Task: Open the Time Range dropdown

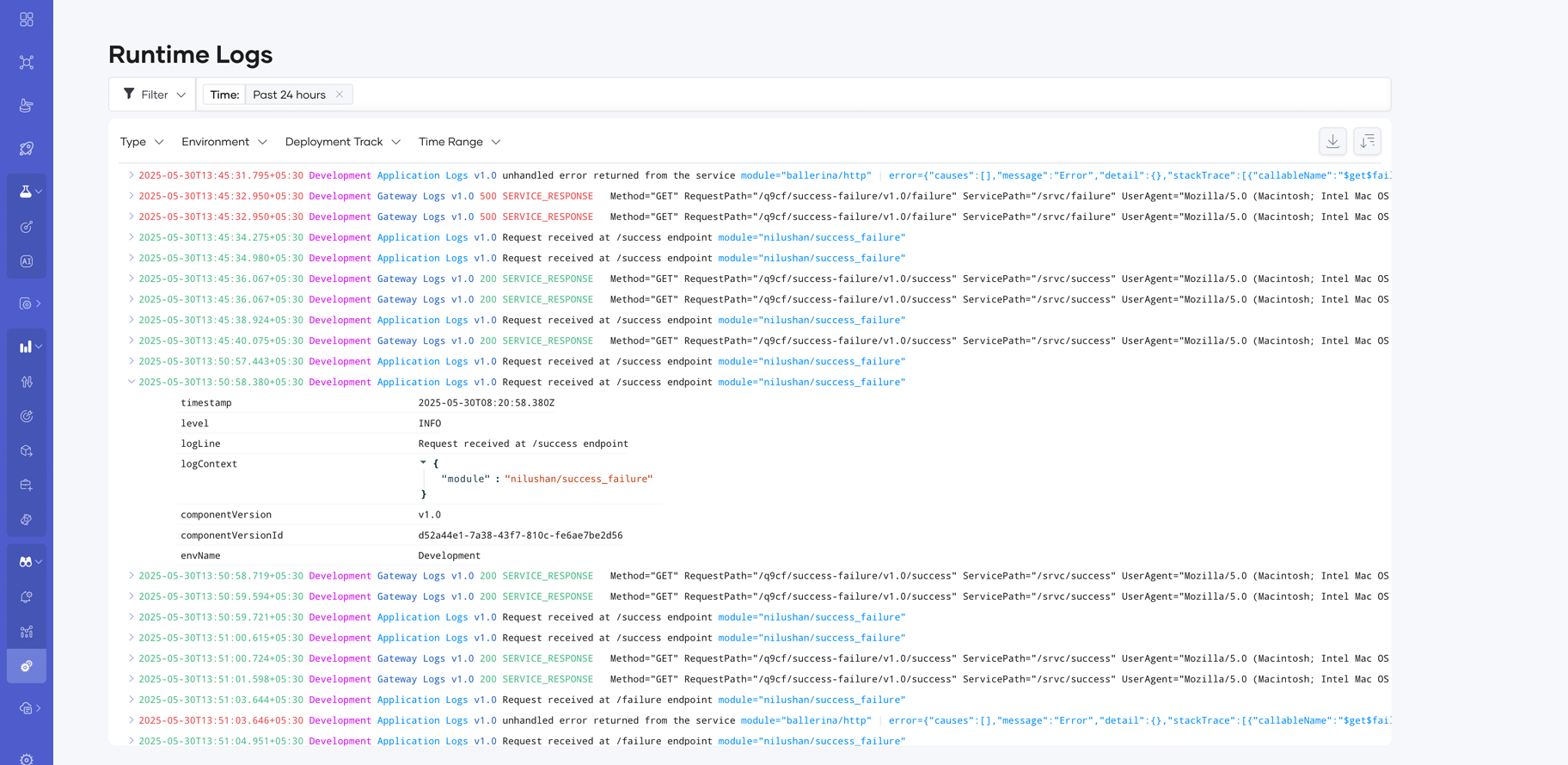Action: [460, 142]
